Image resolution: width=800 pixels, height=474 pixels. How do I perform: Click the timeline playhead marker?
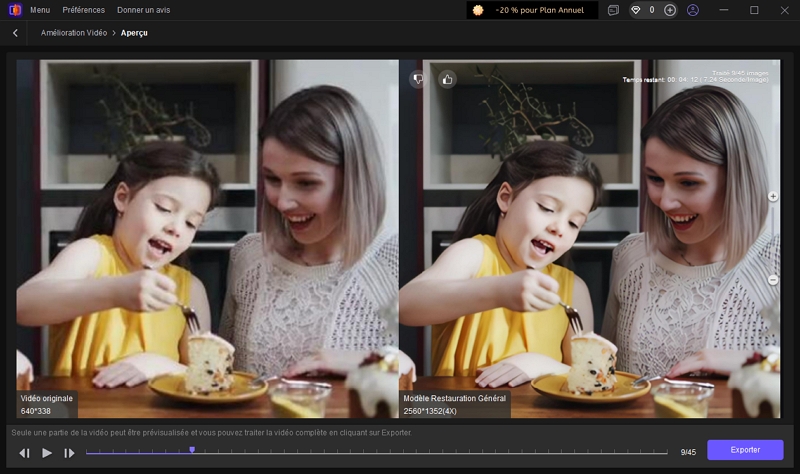click(x=192, y=450)
